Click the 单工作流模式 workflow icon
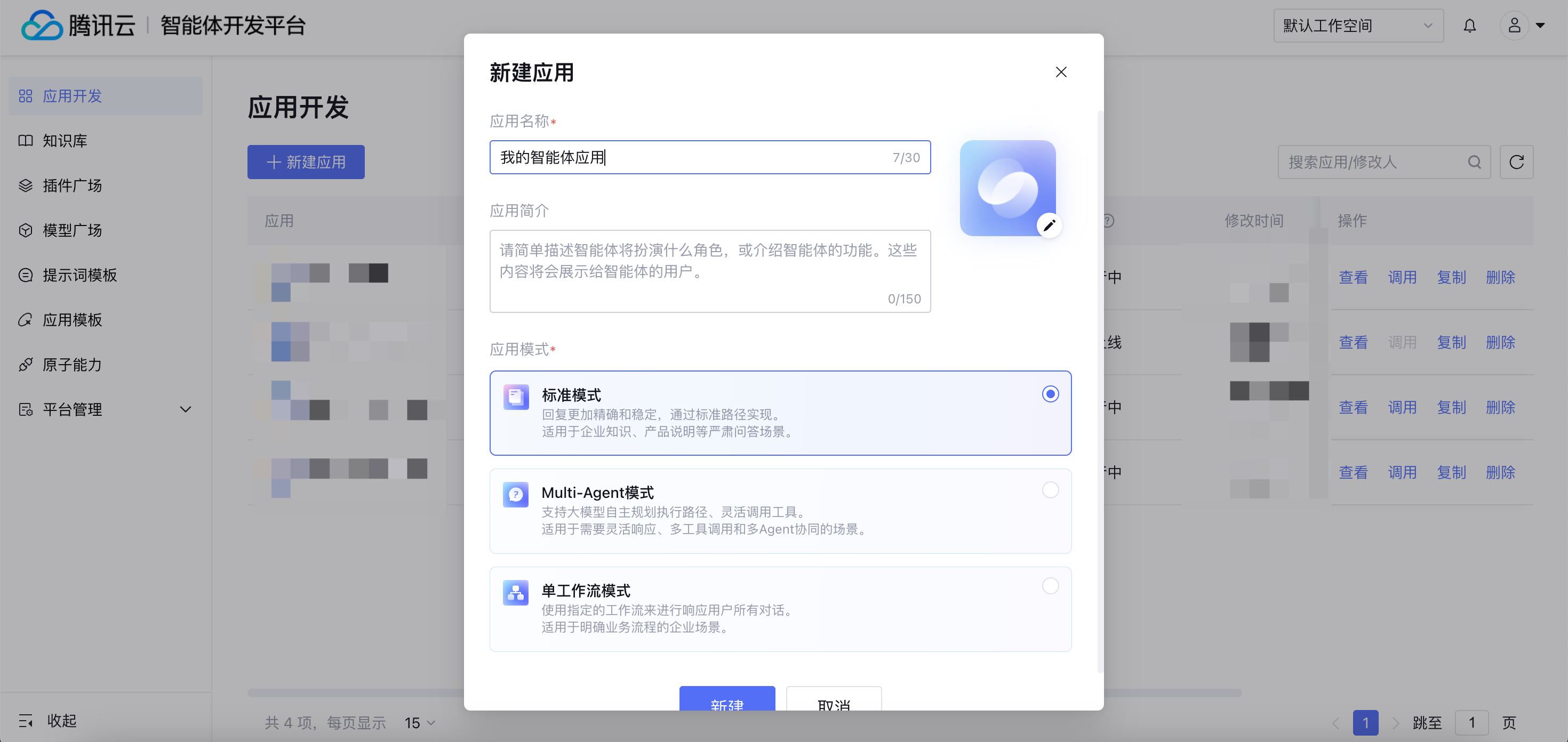 (515, 592)
